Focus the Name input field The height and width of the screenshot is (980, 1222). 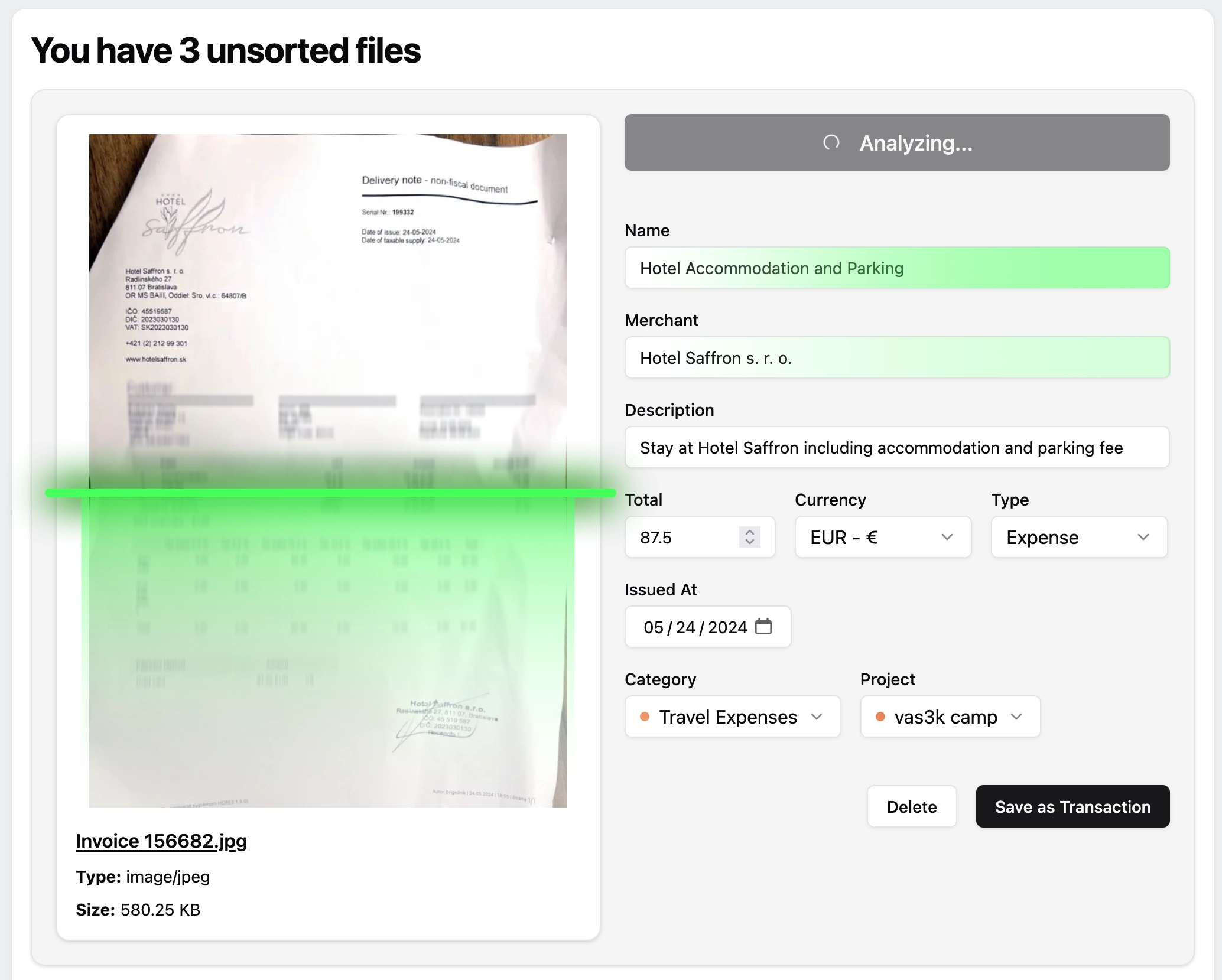tap(896, 268)
